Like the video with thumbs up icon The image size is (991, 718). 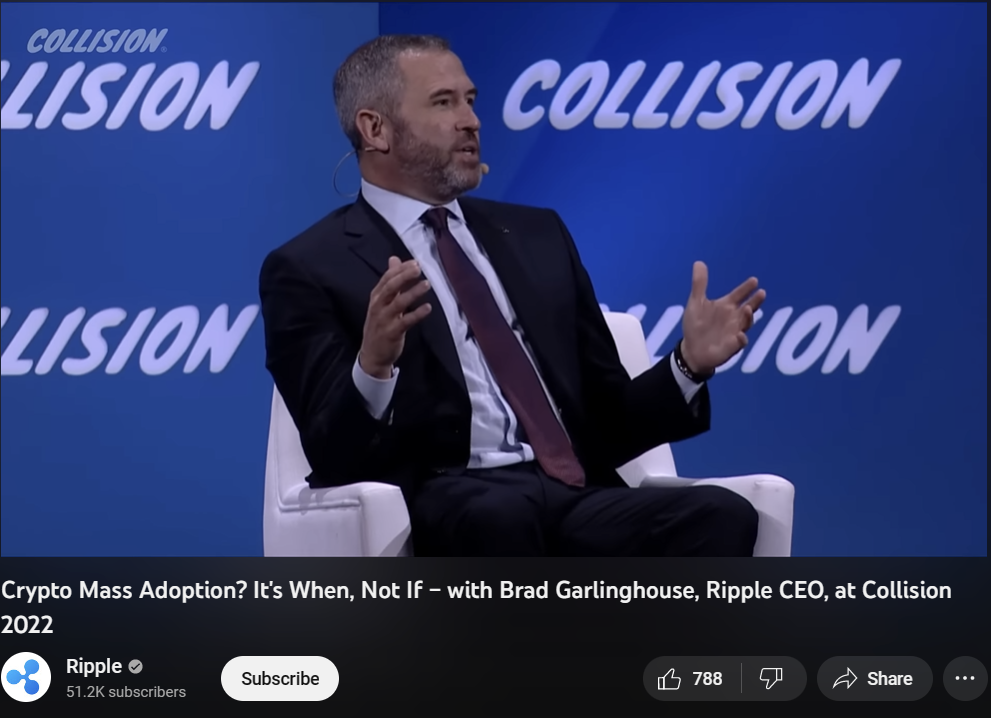coord(669,679)
